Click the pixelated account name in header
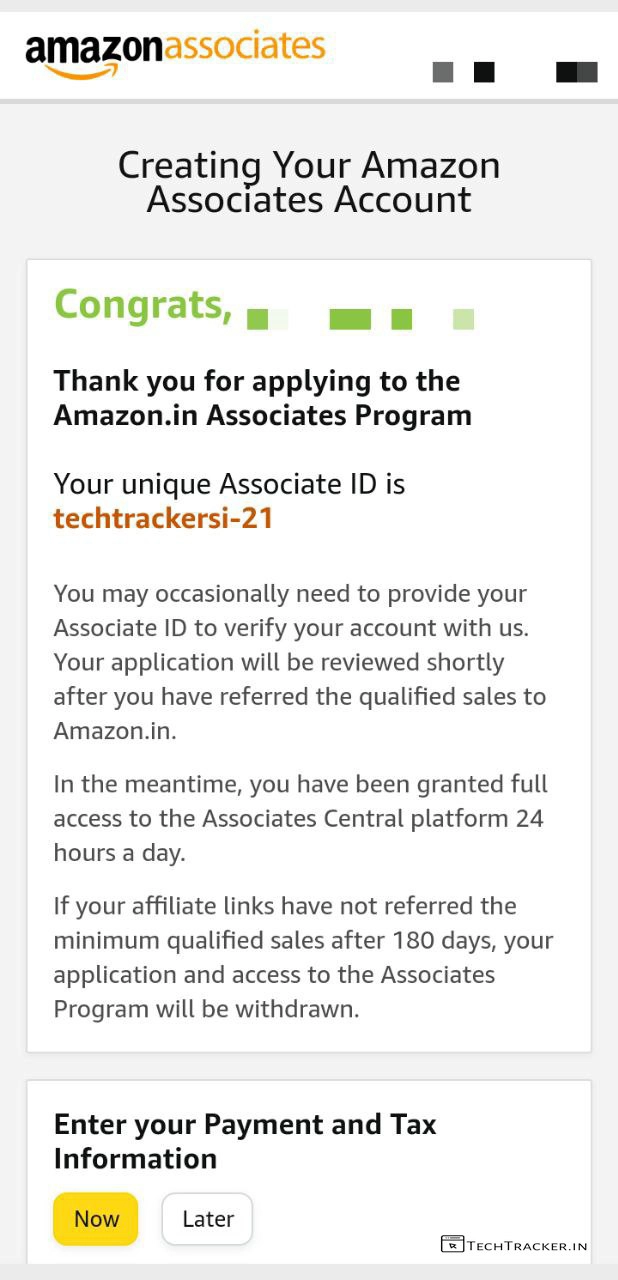 tap(515, 72)
